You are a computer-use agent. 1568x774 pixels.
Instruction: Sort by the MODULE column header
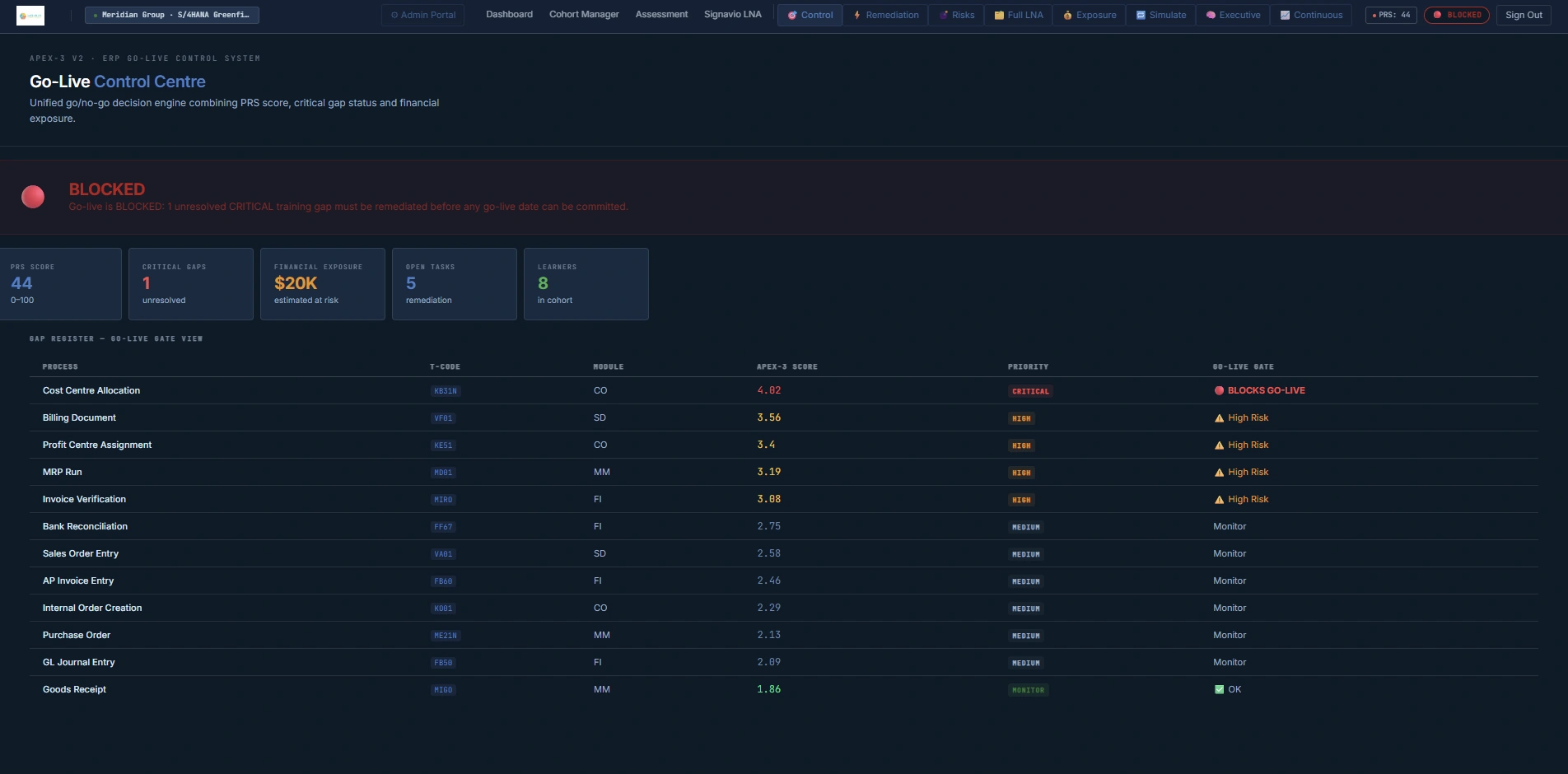(x=609, y=366)
